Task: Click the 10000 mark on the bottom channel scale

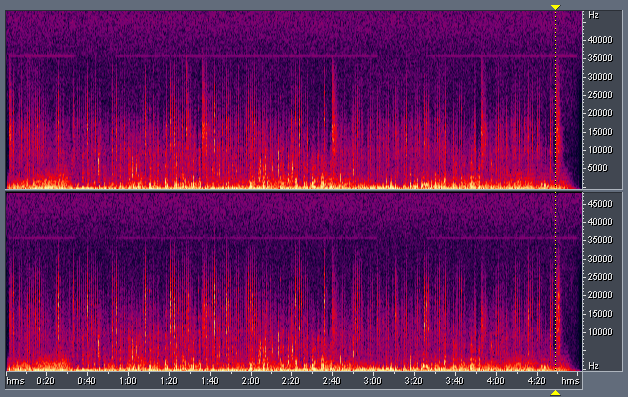Action: 600,332
